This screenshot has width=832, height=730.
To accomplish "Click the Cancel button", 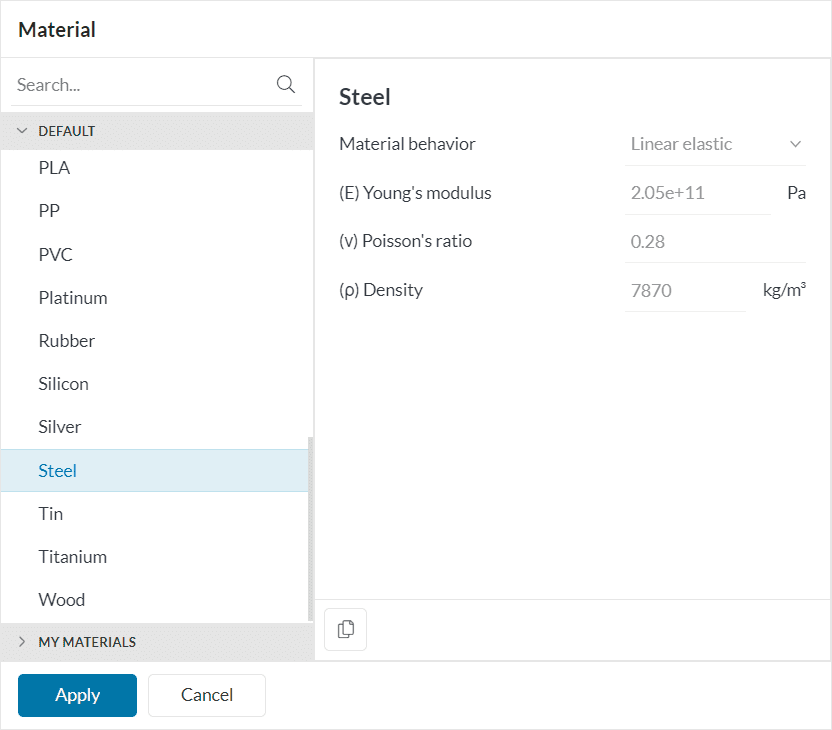I will click(207, 695).
